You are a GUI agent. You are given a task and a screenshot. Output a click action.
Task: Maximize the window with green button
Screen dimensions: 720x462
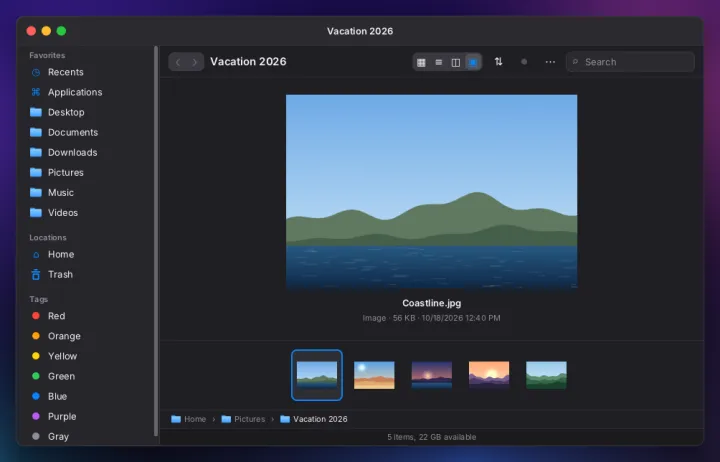62,31
